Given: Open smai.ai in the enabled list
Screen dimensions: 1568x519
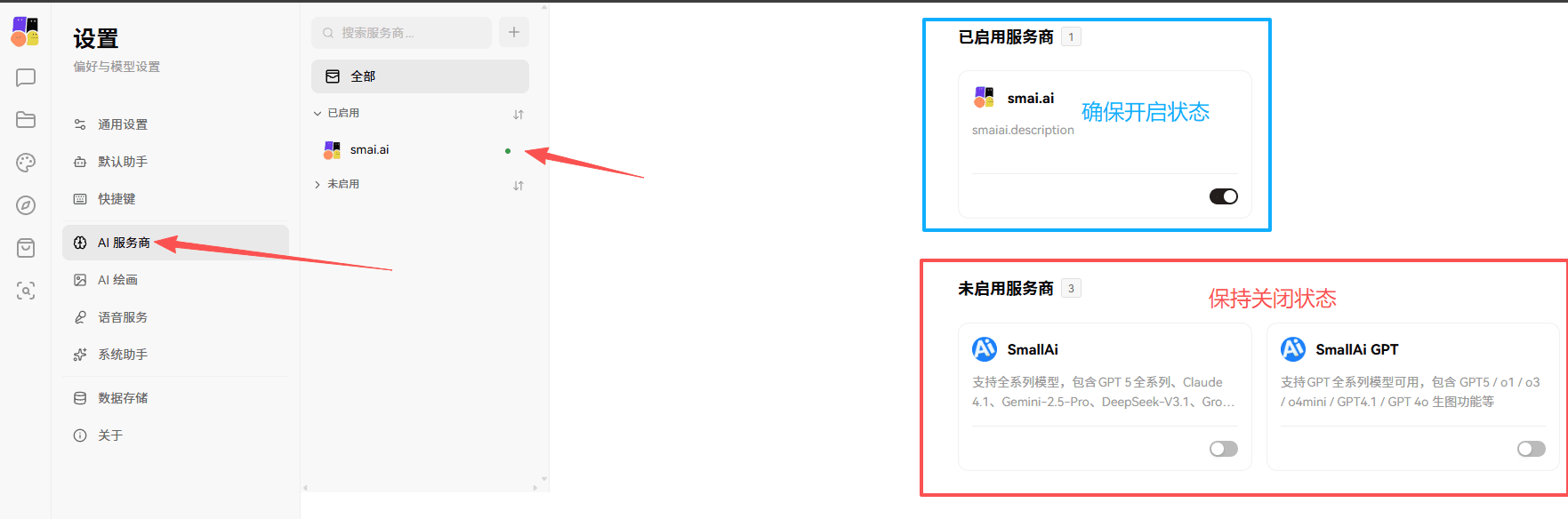Looking at the screenshot, I should [370, 150].
